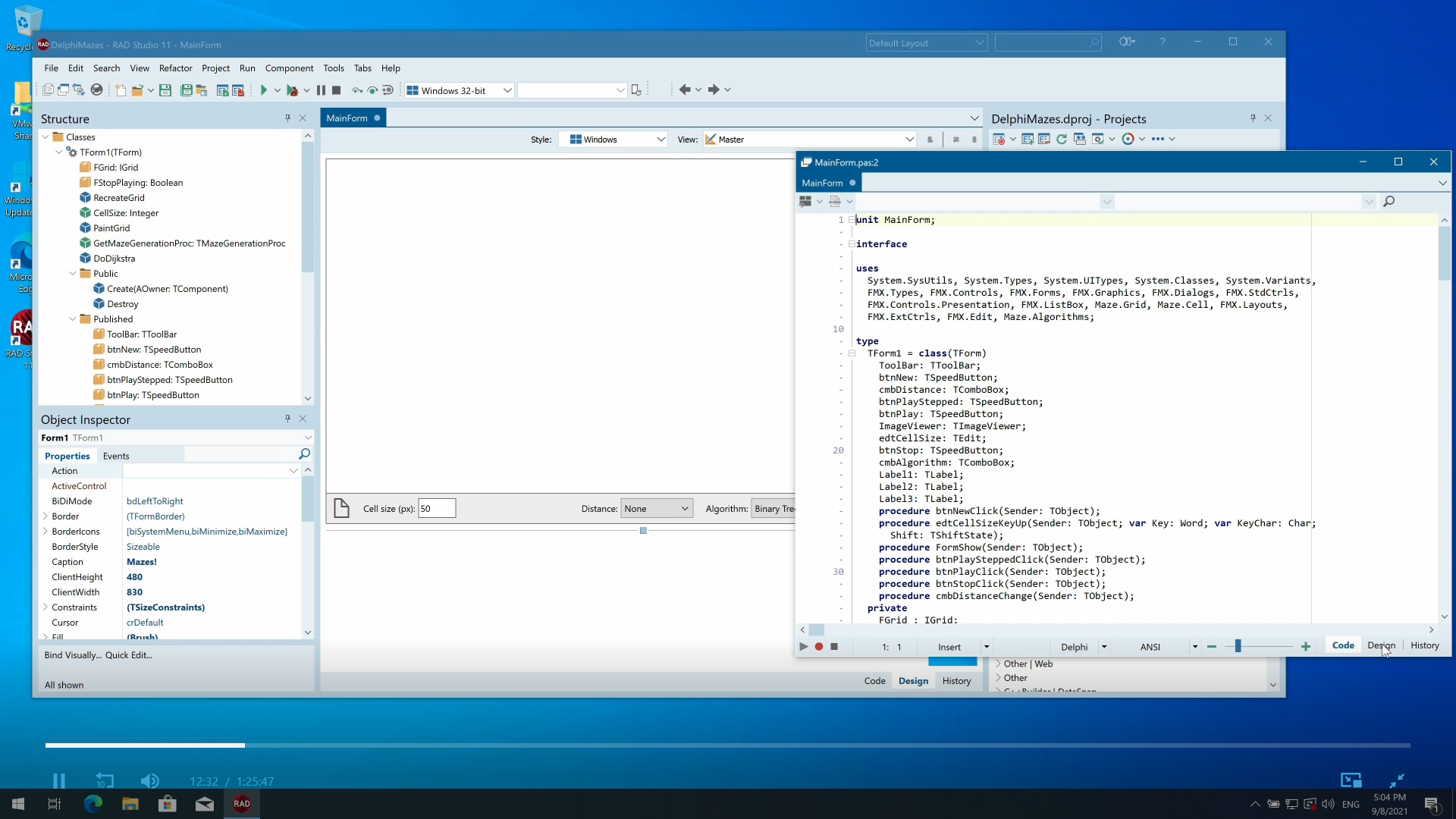Collapse the Published node in Structure tree
The width and height of the screenshot is (1456, 819).
73,319
